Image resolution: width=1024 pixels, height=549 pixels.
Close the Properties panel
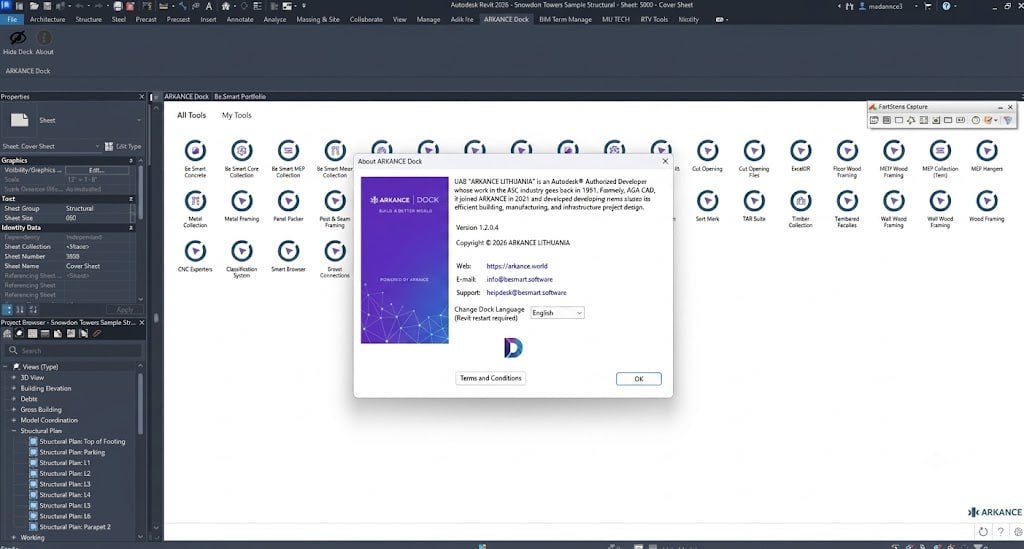tap(142, 97)
